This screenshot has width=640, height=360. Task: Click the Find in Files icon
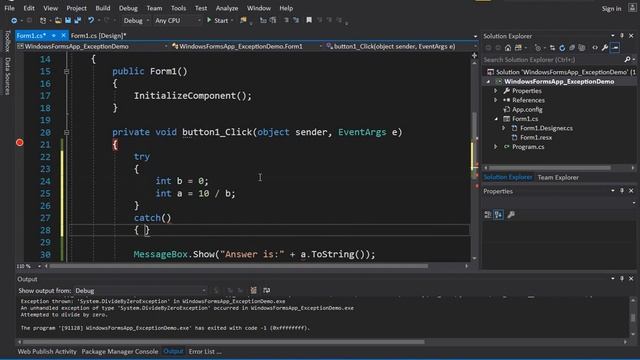(x=243, y=20)
